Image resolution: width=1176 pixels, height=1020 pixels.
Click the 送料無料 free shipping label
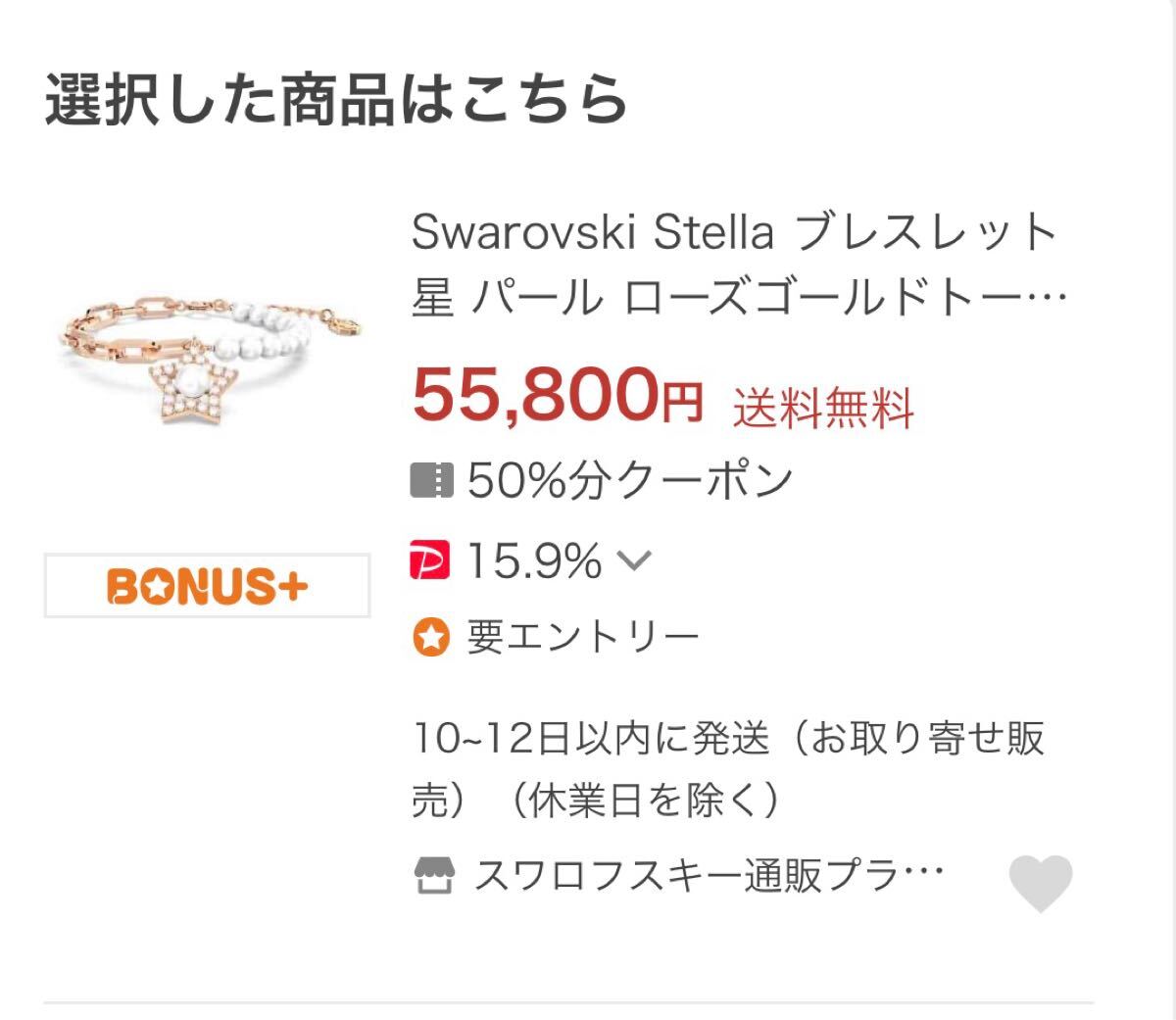[x=823, y=408]
